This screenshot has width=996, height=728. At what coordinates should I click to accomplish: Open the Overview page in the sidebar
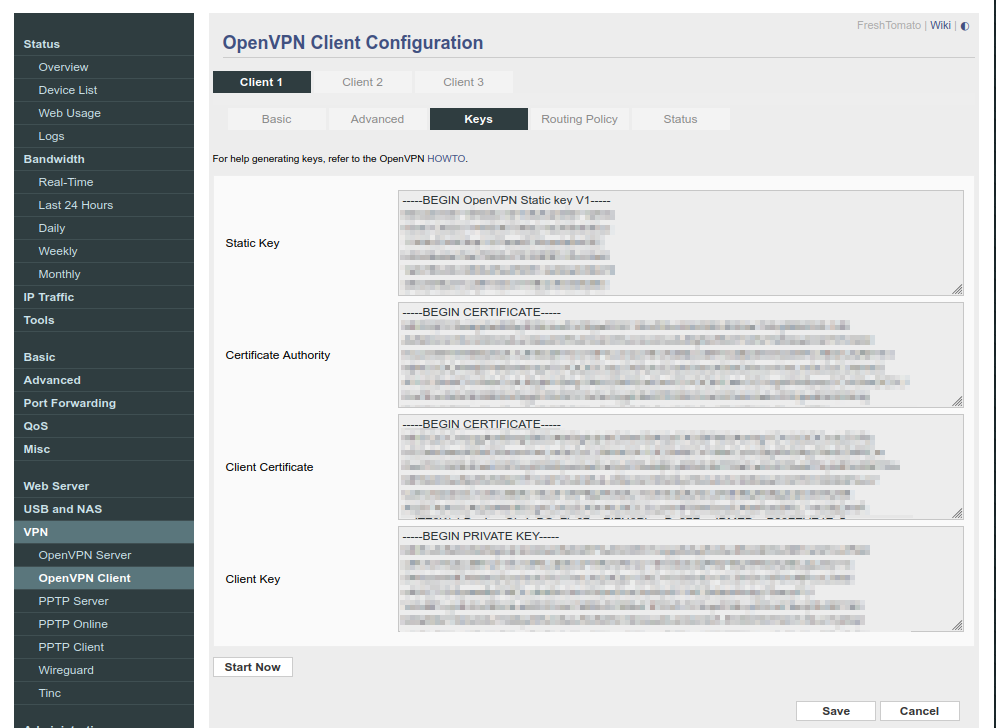(x=104, y=67)
